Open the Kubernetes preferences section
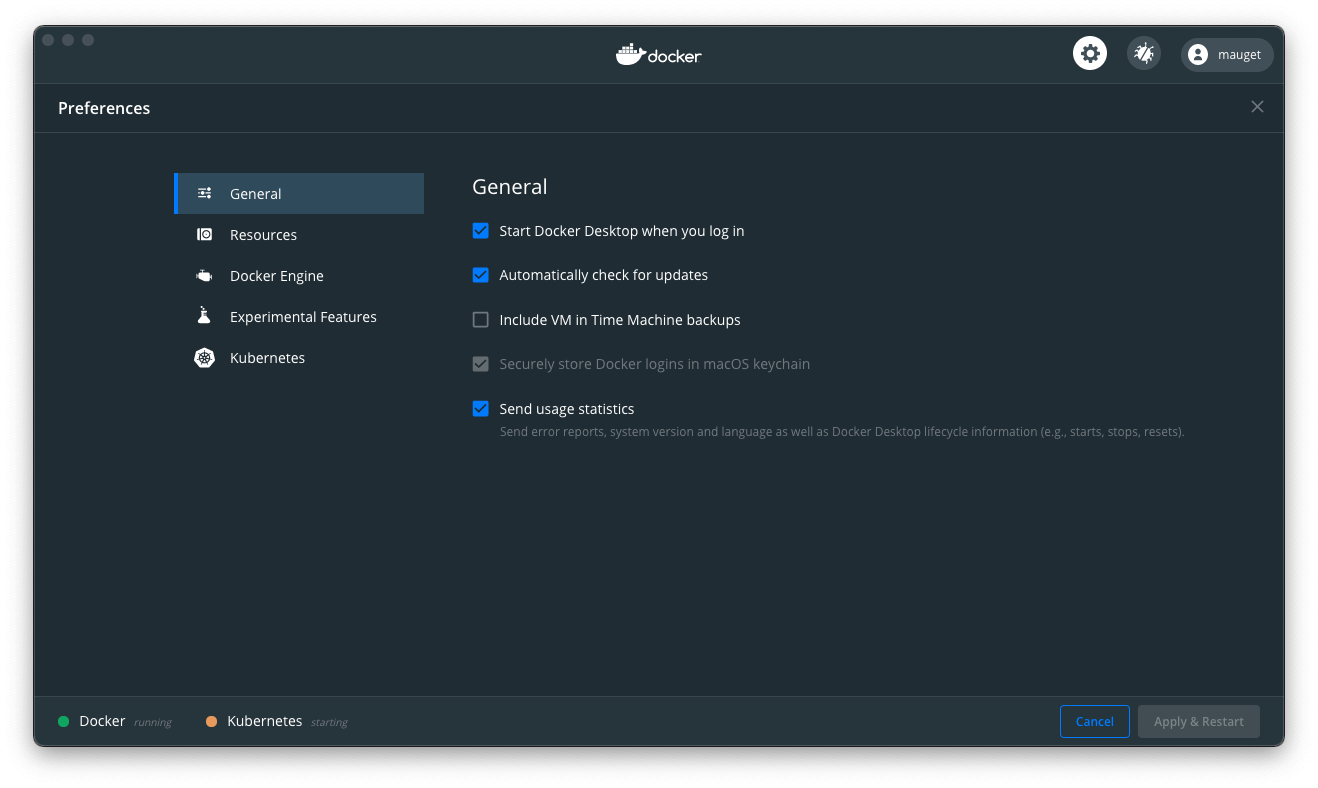The width and height of the screenshot is (1318, 788). click(x=267, y=358)
